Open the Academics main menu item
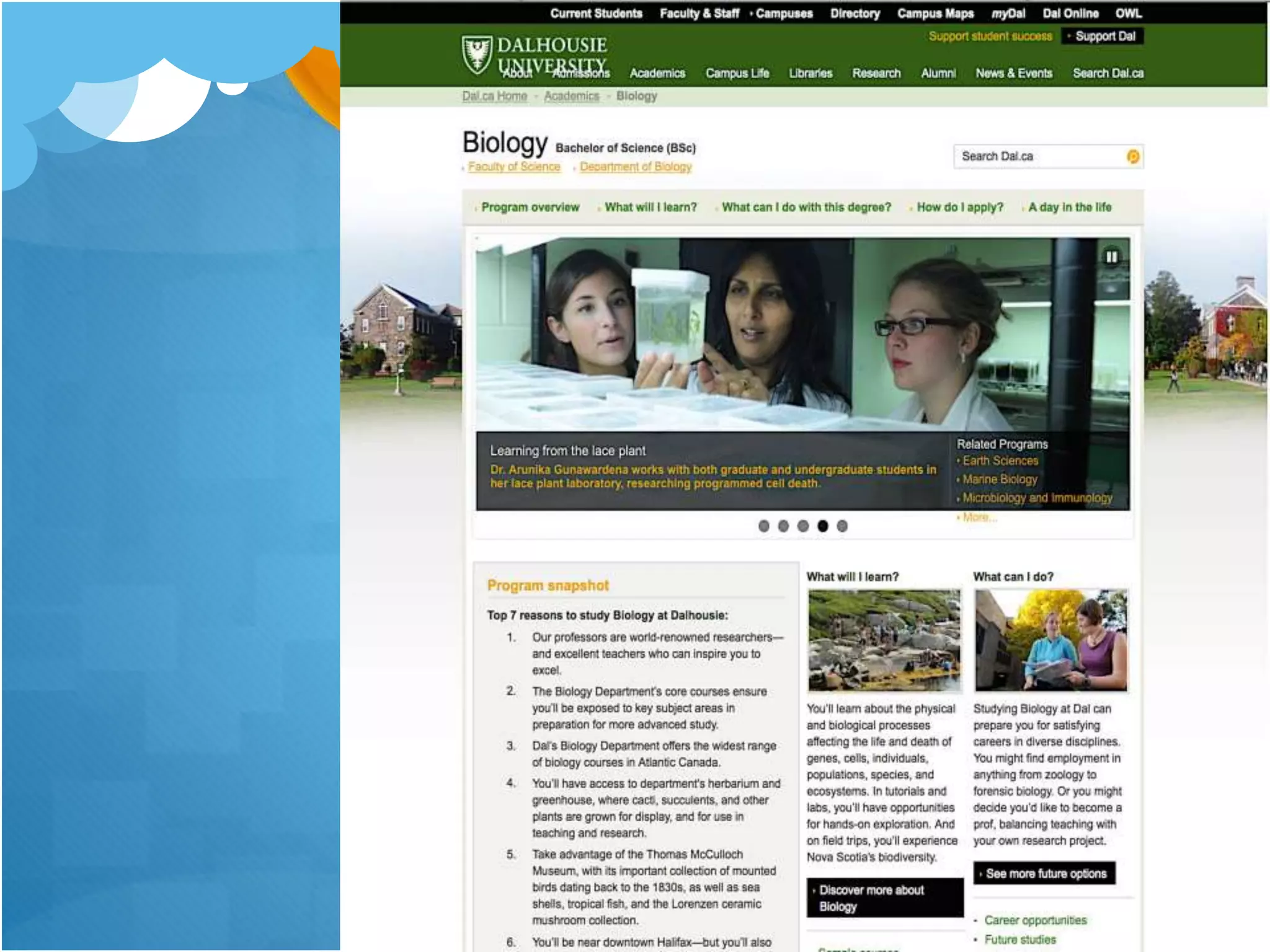 point(657,73)
